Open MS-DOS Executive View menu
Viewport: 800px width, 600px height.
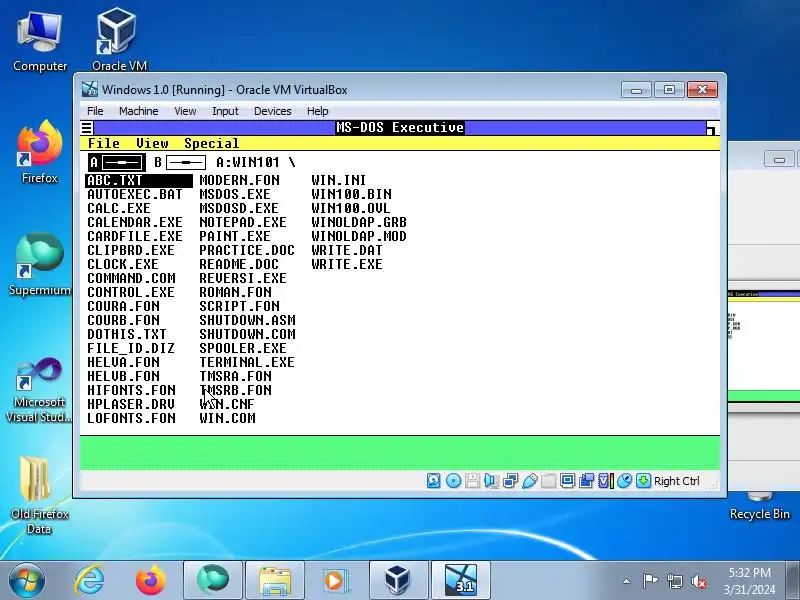[x=152, y=143]
